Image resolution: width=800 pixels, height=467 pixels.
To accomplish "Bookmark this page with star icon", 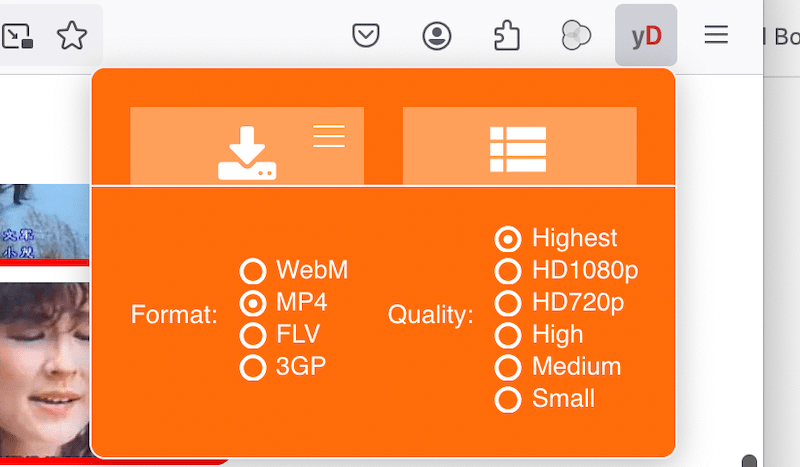I will coord(72,36).
